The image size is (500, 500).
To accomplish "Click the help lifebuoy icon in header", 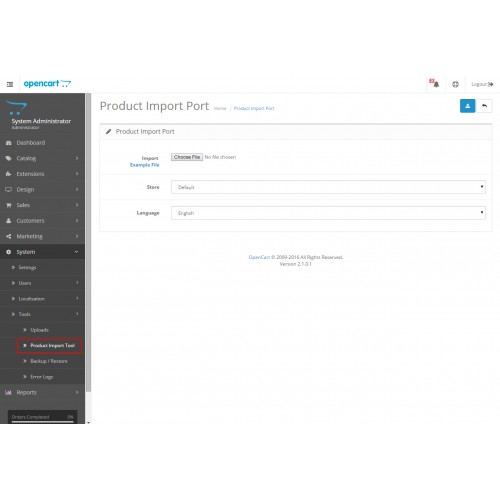I will (x=455, y=84).
